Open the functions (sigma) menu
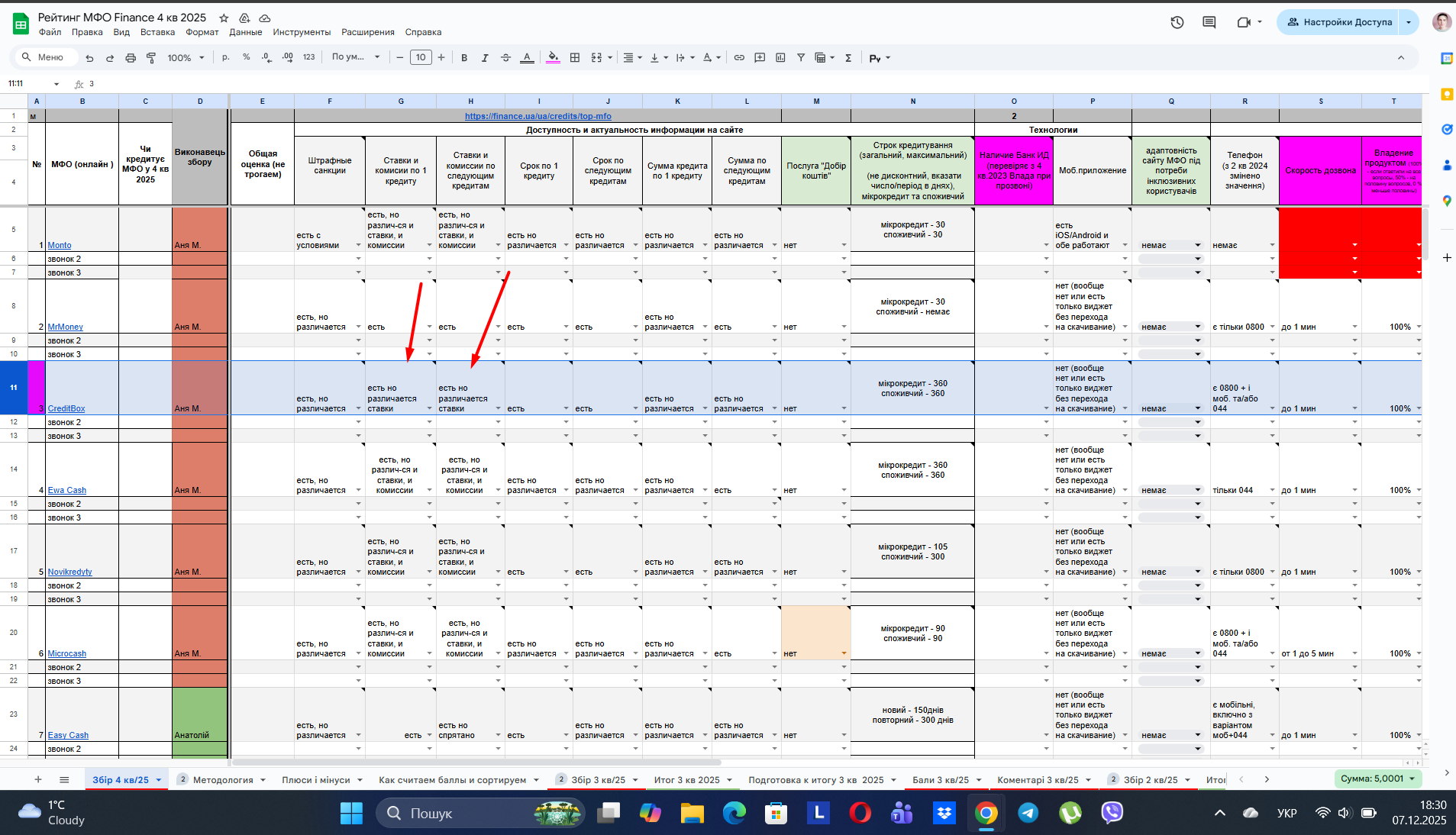This screenshot has width=1456, height=835. pyautogui.click(x=848, y=58)
